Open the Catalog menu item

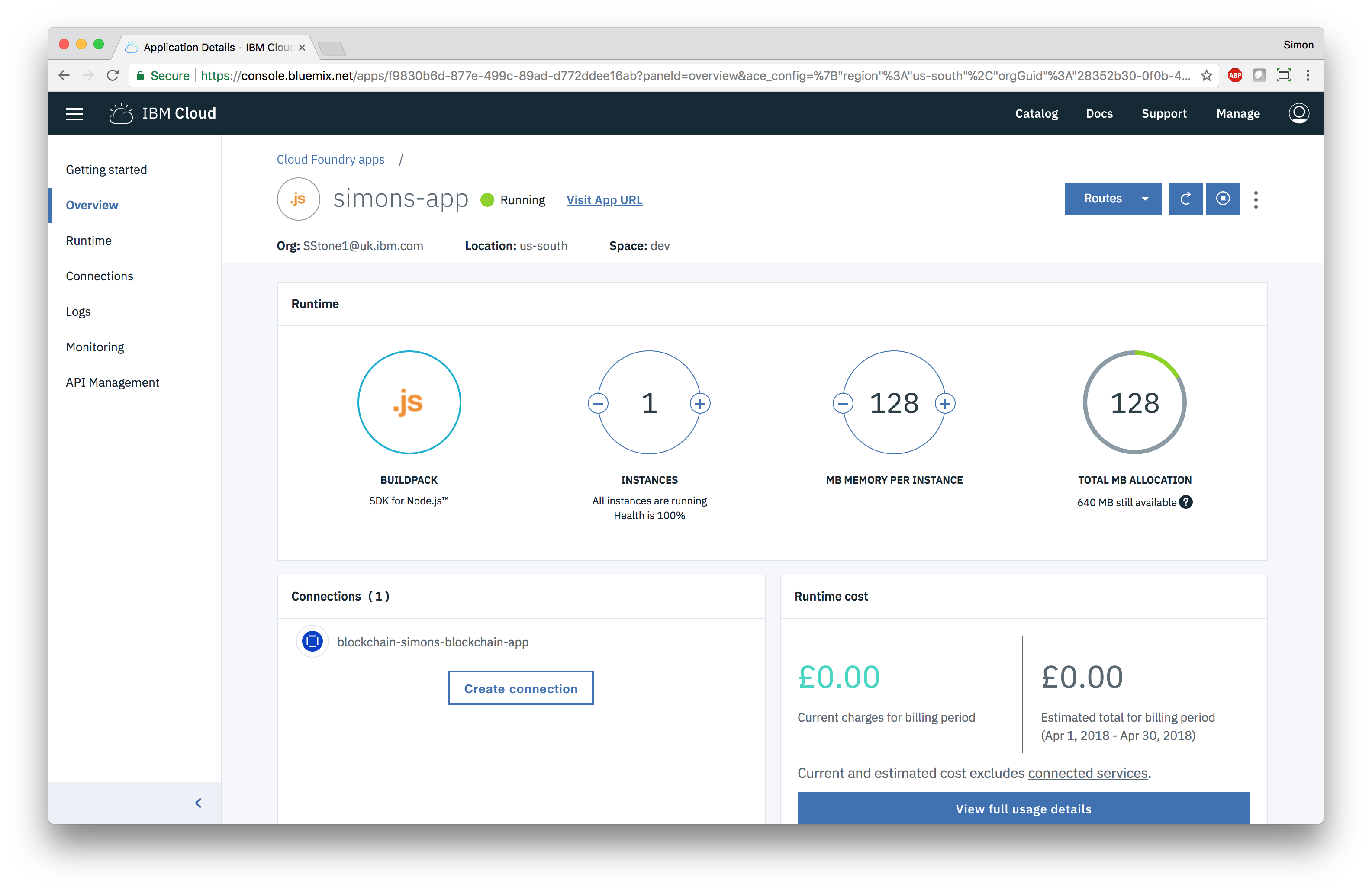pos(1037,113)
